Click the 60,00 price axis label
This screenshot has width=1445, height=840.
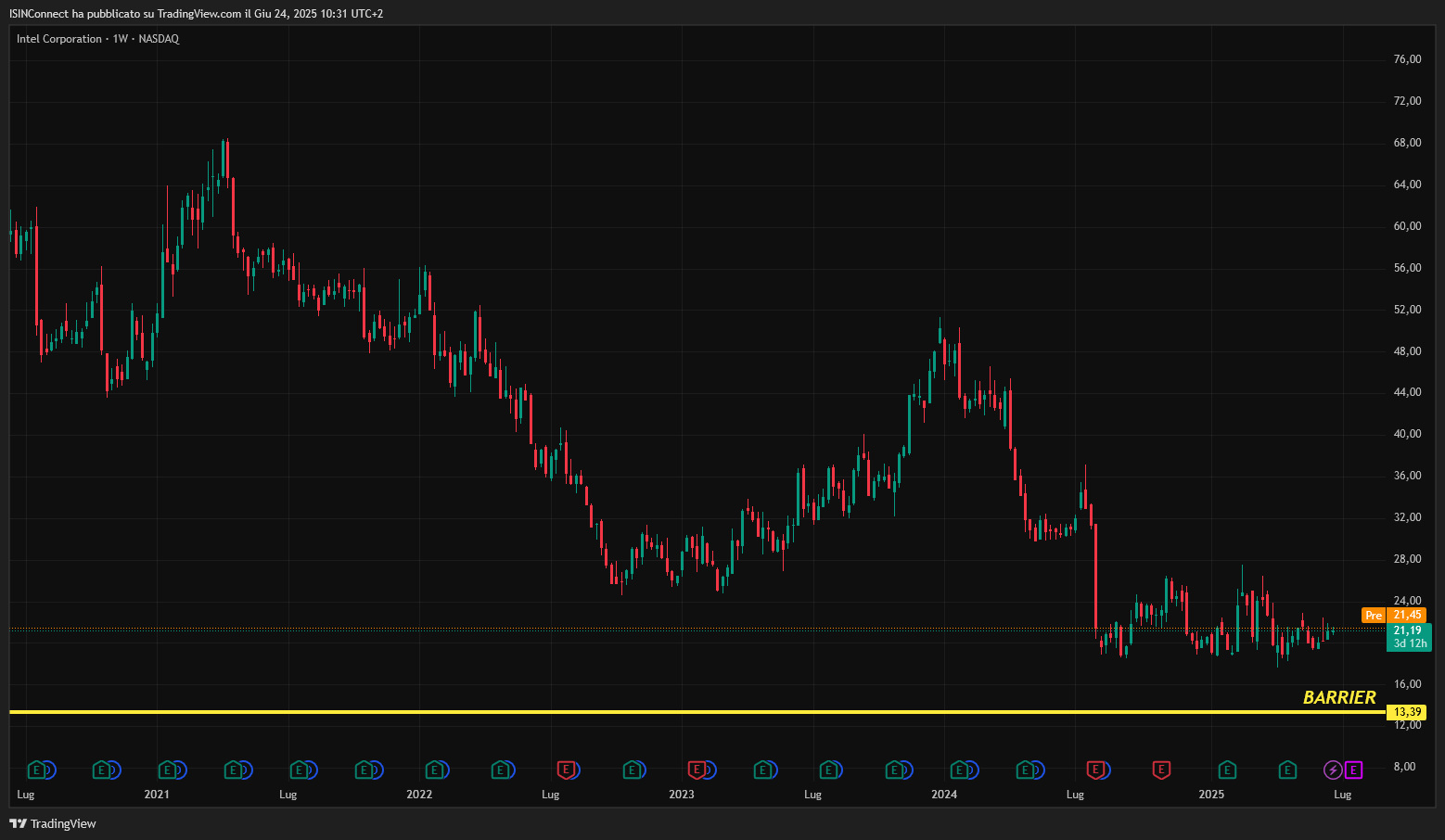(x=1407, y=226)
